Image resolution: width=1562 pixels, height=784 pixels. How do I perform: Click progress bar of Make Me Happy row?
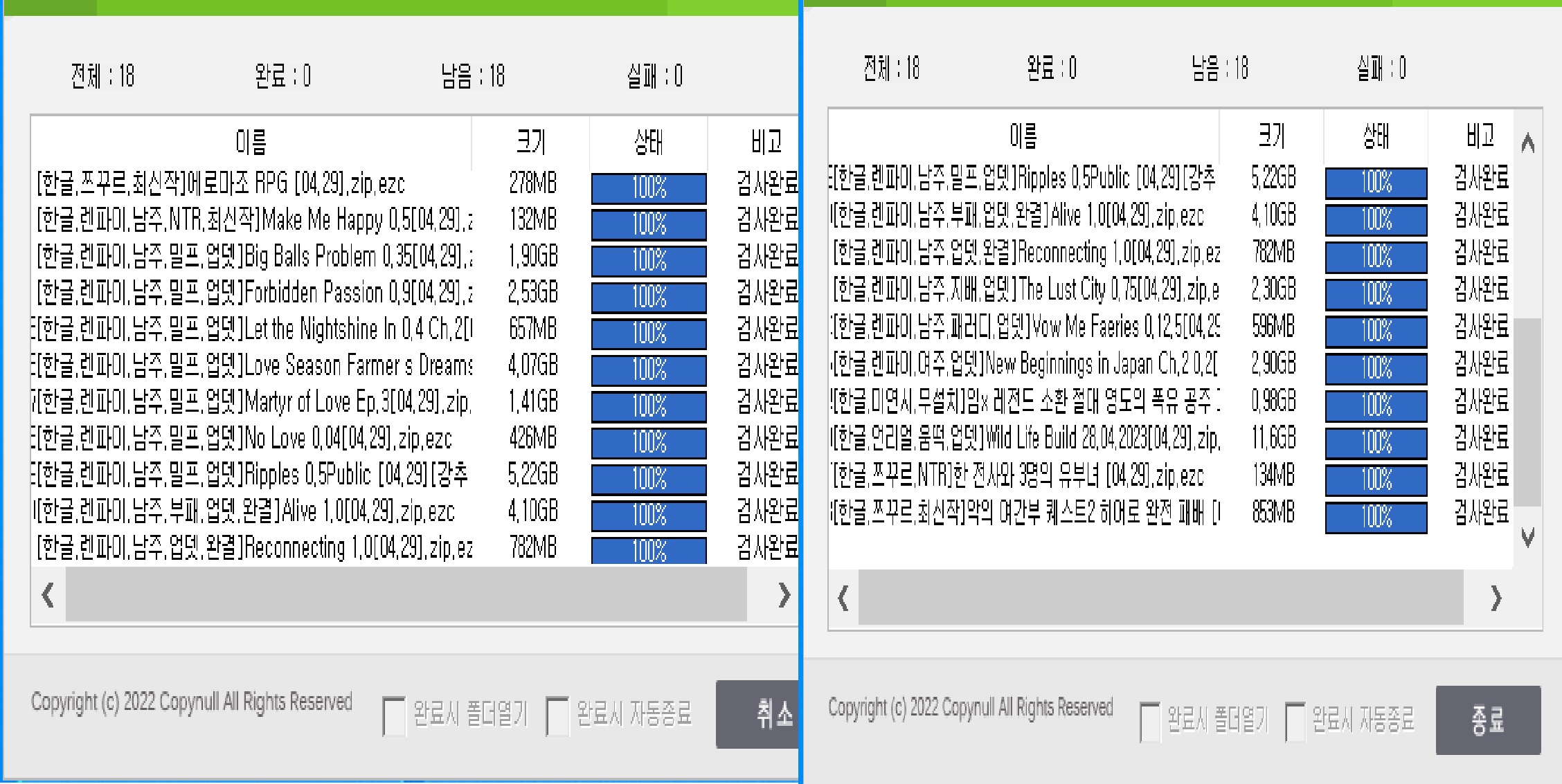(649, 224)
